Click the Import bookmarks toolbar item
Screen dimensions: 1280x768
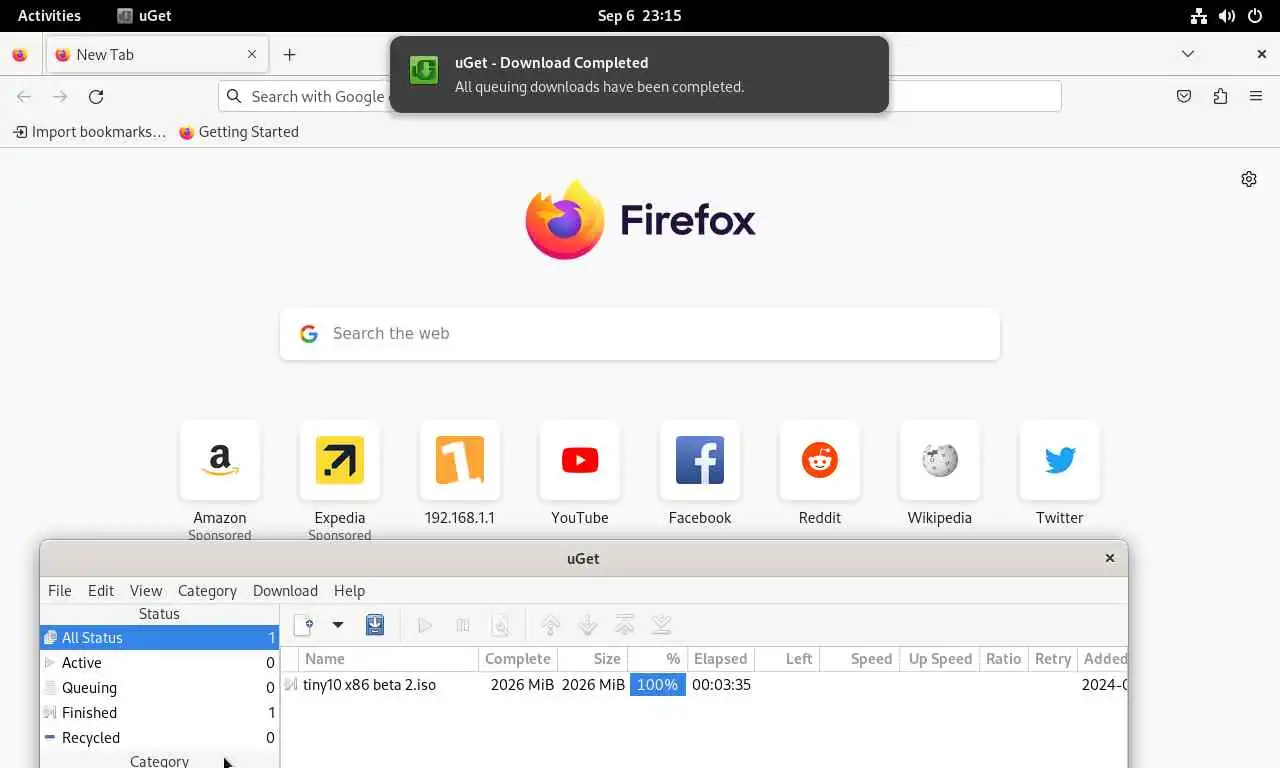click(89, 132)
